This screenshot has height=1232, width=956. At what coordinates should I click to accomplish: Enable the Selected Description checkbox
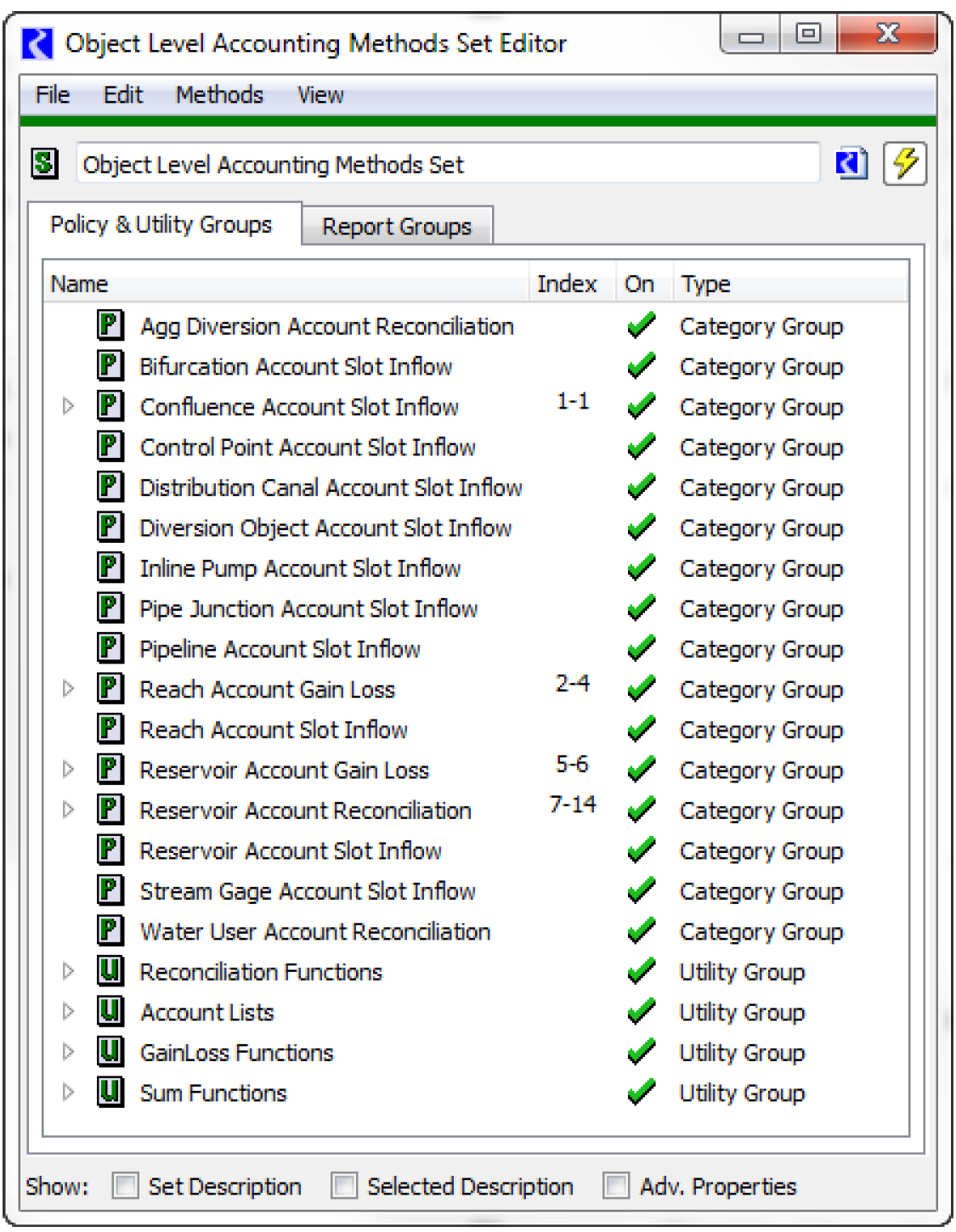point(344,1185)
